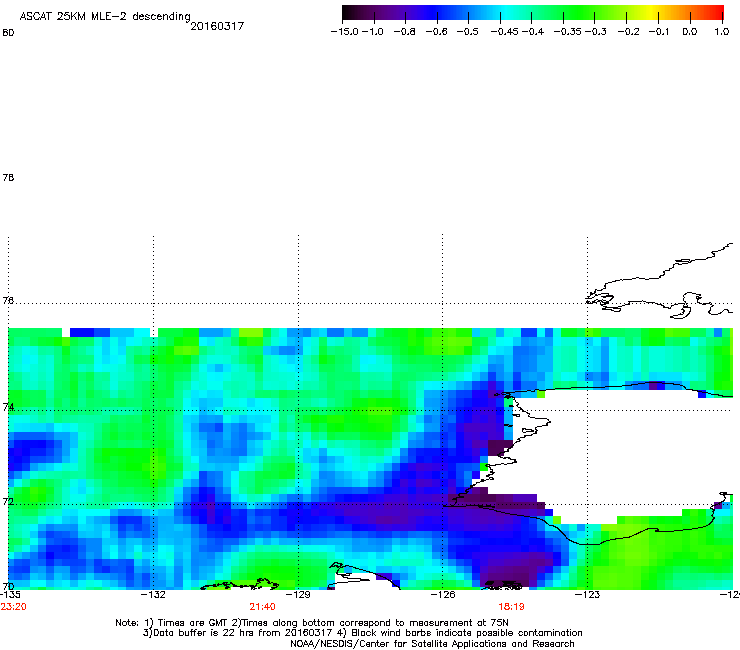Image resolution: width=740 pixels, height=650 pixels.
Task: Click longitude label -132
Action: click(x=153, y=595)
